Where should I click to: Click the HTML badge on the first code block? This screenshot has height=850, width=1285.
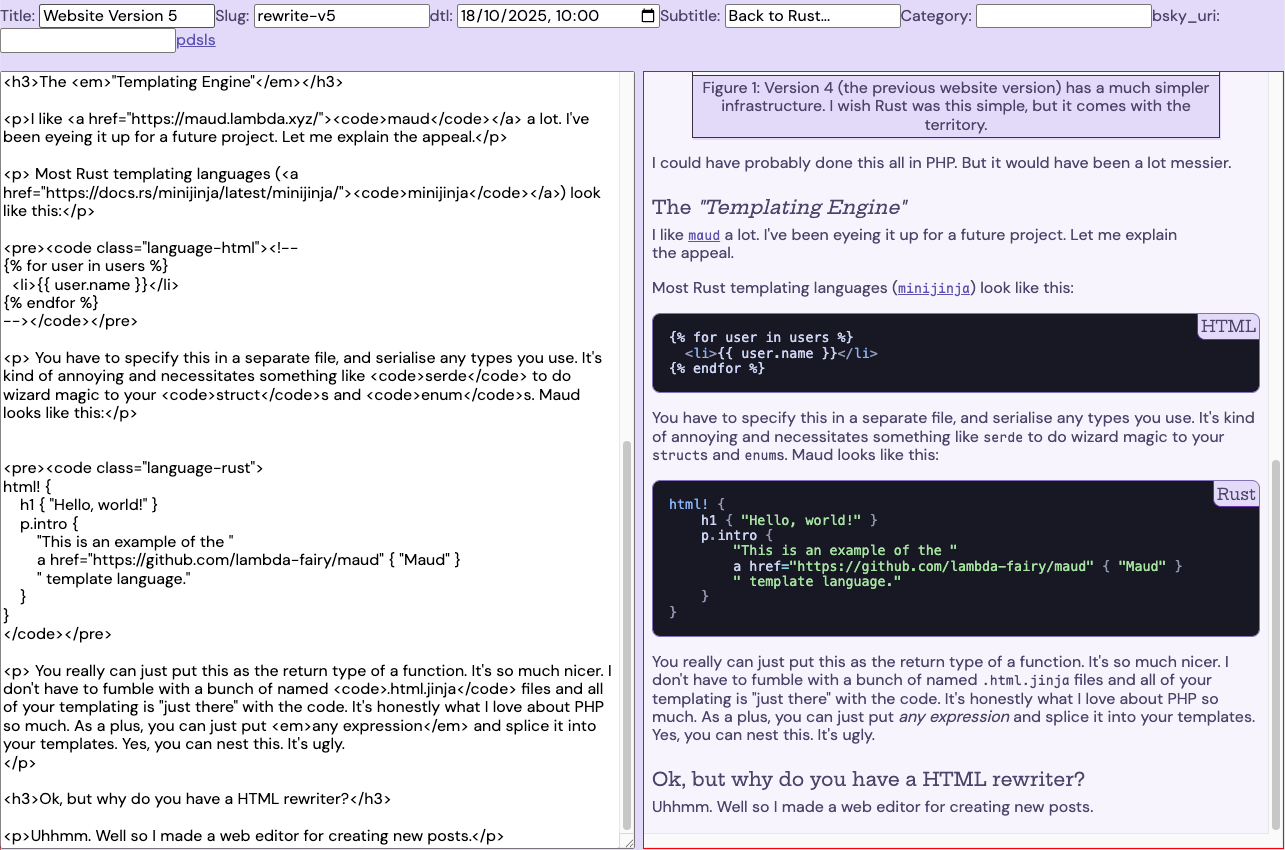1227,326
